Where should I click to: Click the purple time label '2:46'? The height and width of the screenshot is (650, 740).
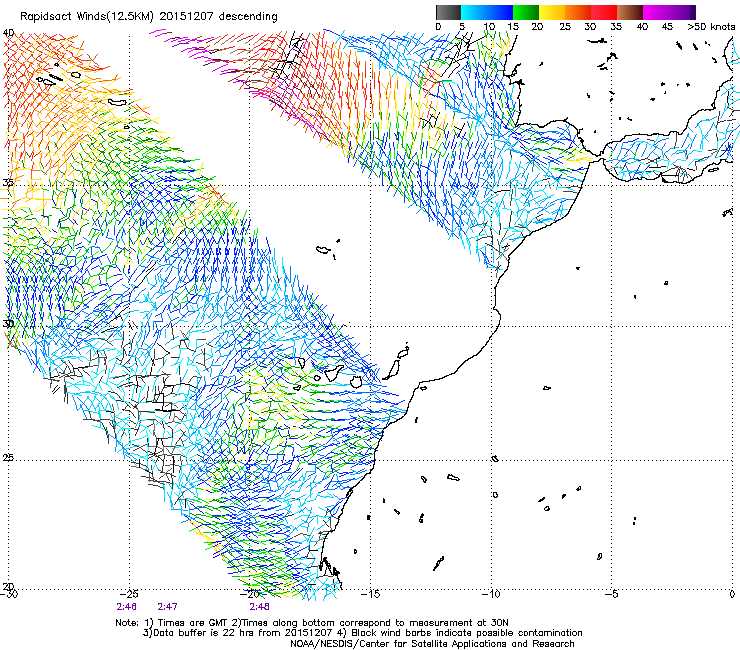pyautogui.click(x=126, y=607)
